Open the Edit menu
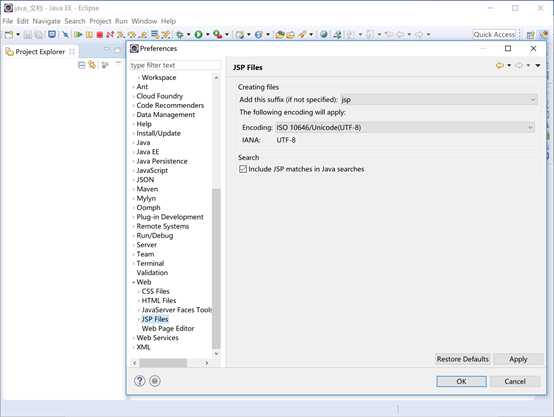554x417 pixels. pyautogui.click(x=23, y=21)
